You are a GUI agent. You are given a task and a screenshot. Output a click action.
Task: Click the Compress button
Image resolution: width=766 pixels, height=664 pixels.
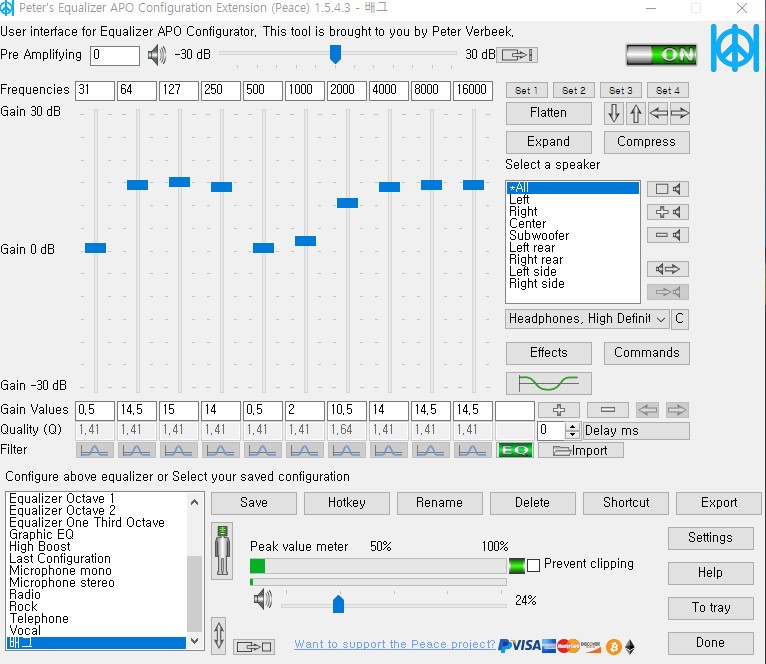(x=646, y=142)
